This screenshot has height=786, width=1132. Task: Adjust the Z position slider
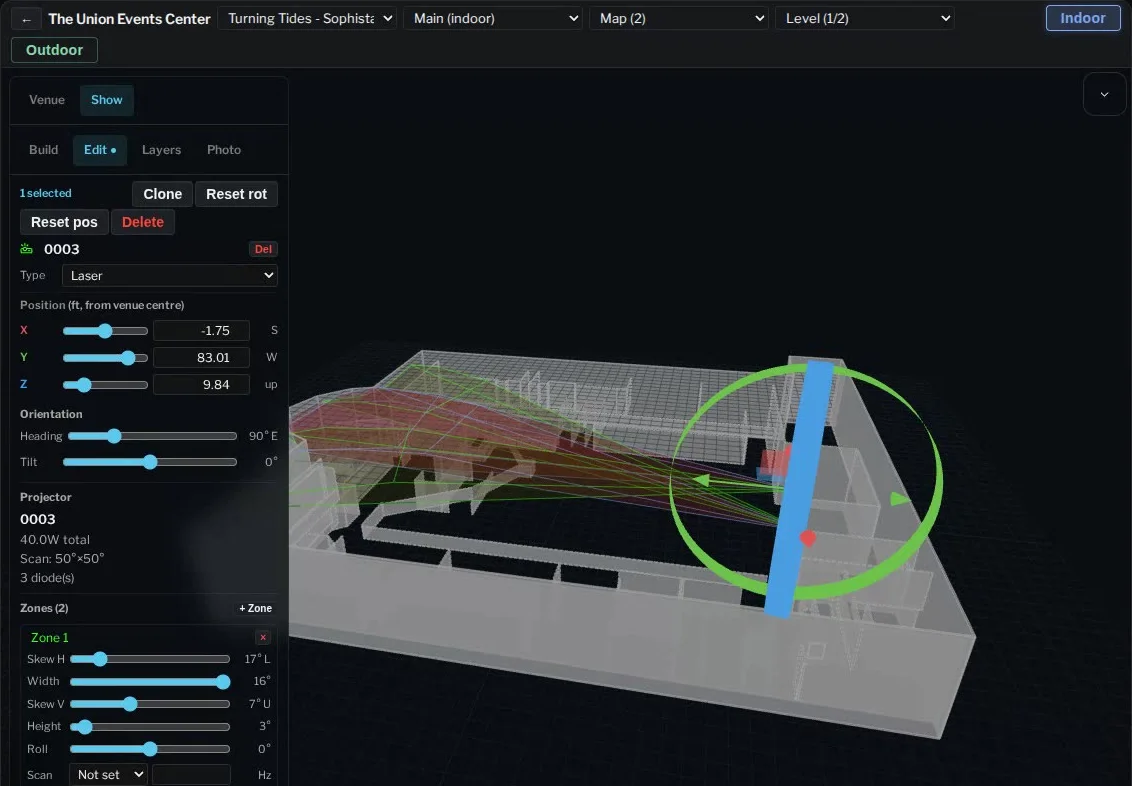[x=105, y=385]
